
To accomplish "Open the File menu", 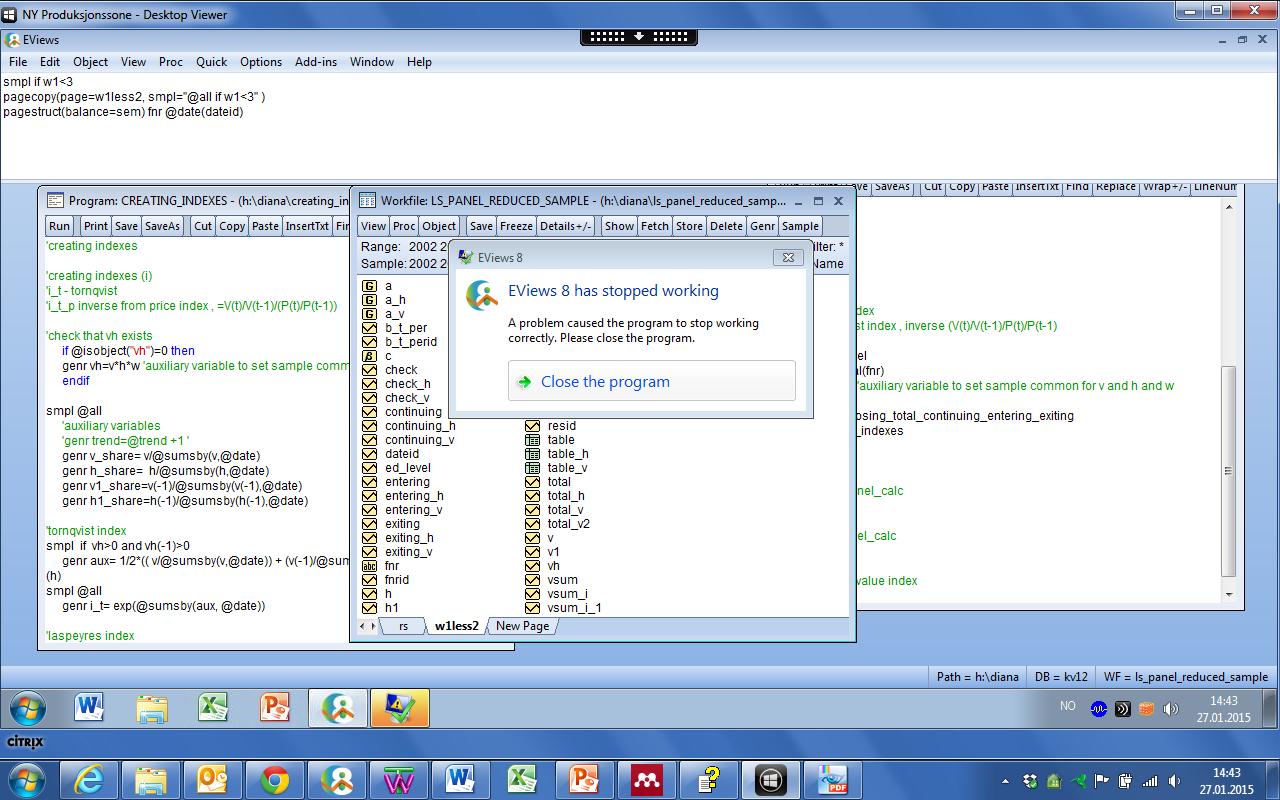I will click(x=18, y=61).
